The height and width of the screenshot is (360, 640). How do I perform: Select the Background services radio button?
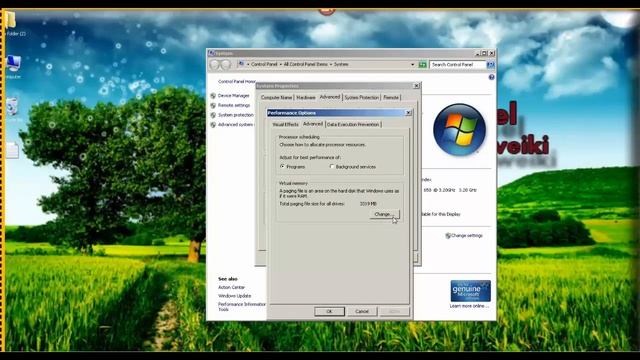click(332, 167)
